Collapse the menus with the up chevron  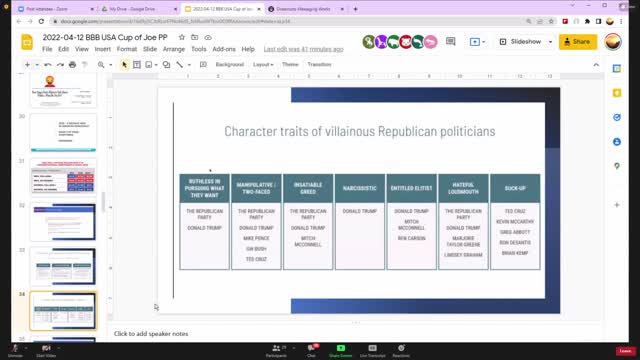596,65
